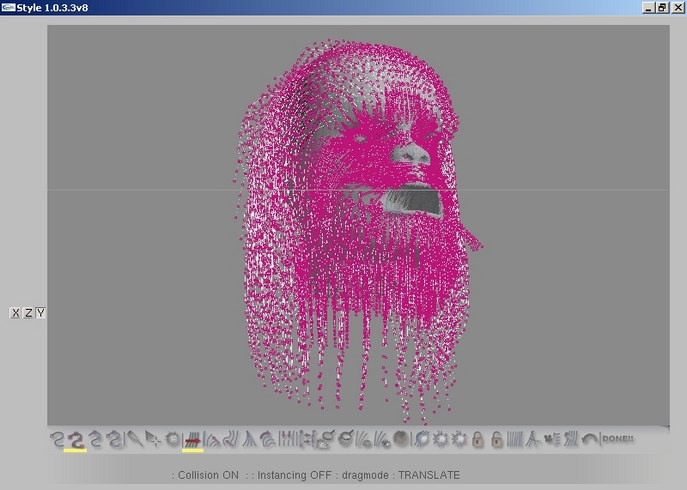Select the double S-curve tool
Screen dimensions: 687x490
pyautogui.click(x=114, y=439)
